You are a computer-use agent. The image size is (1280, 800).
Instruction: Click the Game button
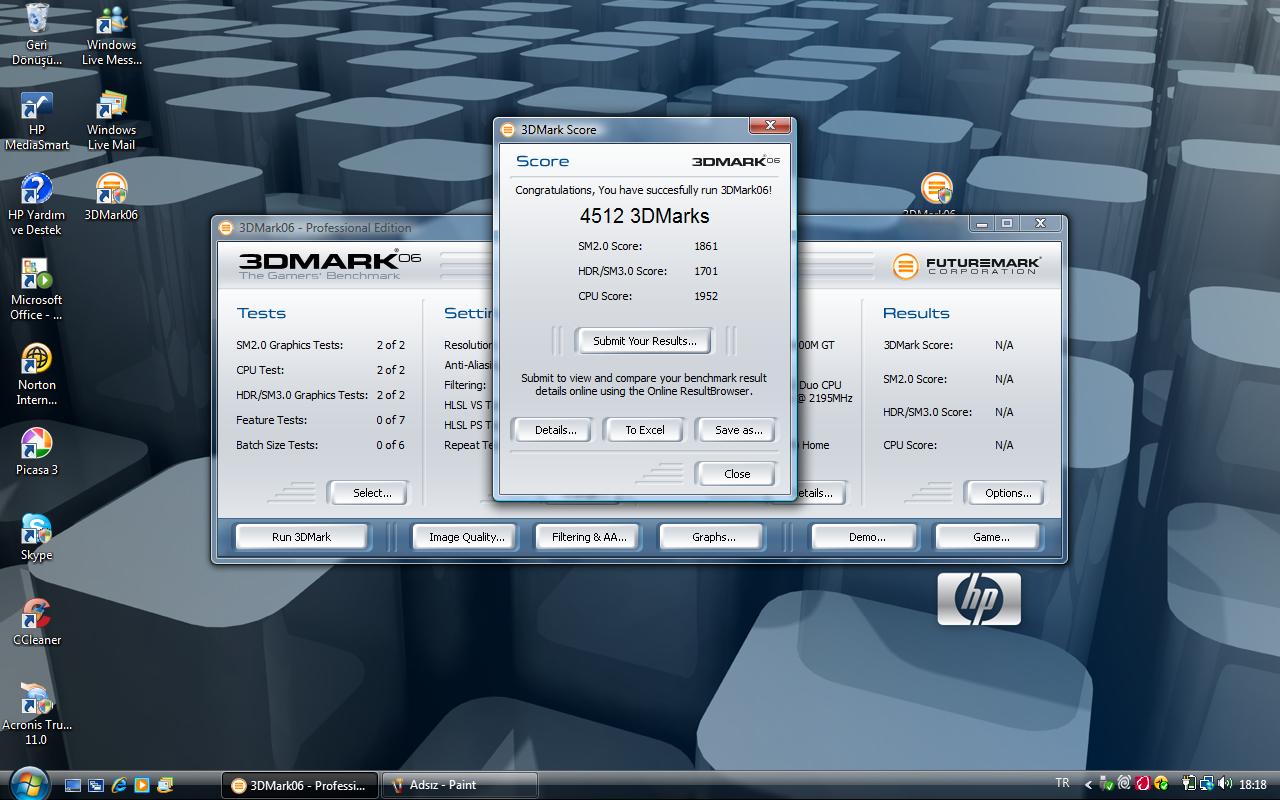(990, 537)
